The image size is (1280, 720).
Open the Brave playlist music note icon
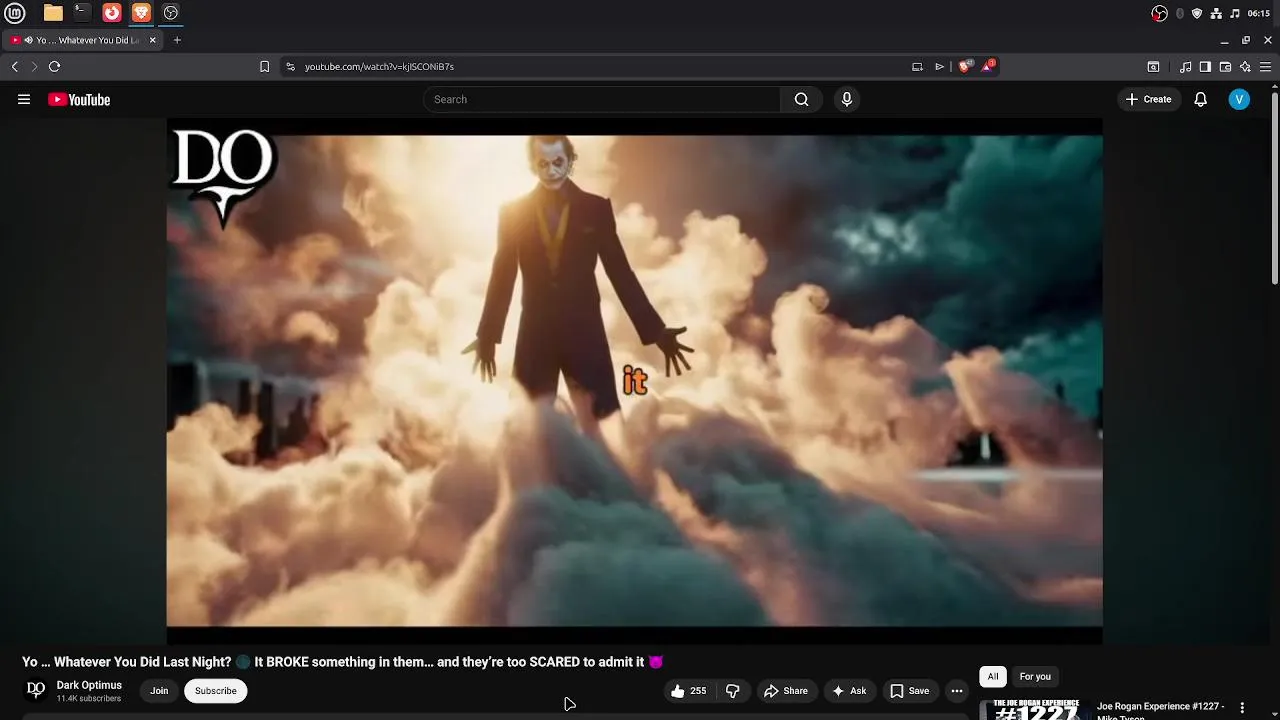coord(1185,67)
